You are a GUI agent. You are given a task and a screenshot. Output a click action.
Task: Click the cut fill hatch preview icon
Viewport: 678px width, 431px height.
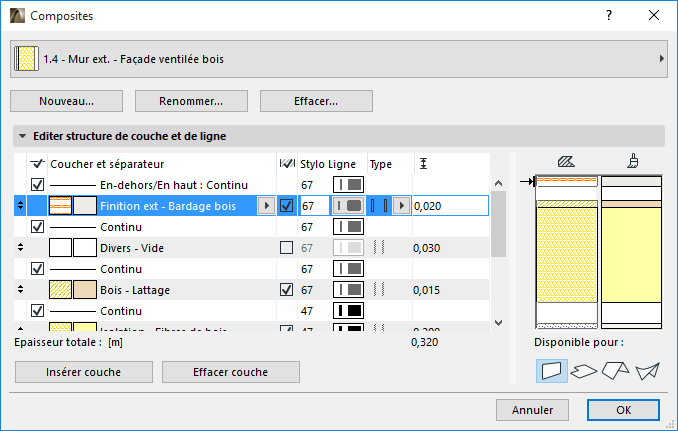565,160
